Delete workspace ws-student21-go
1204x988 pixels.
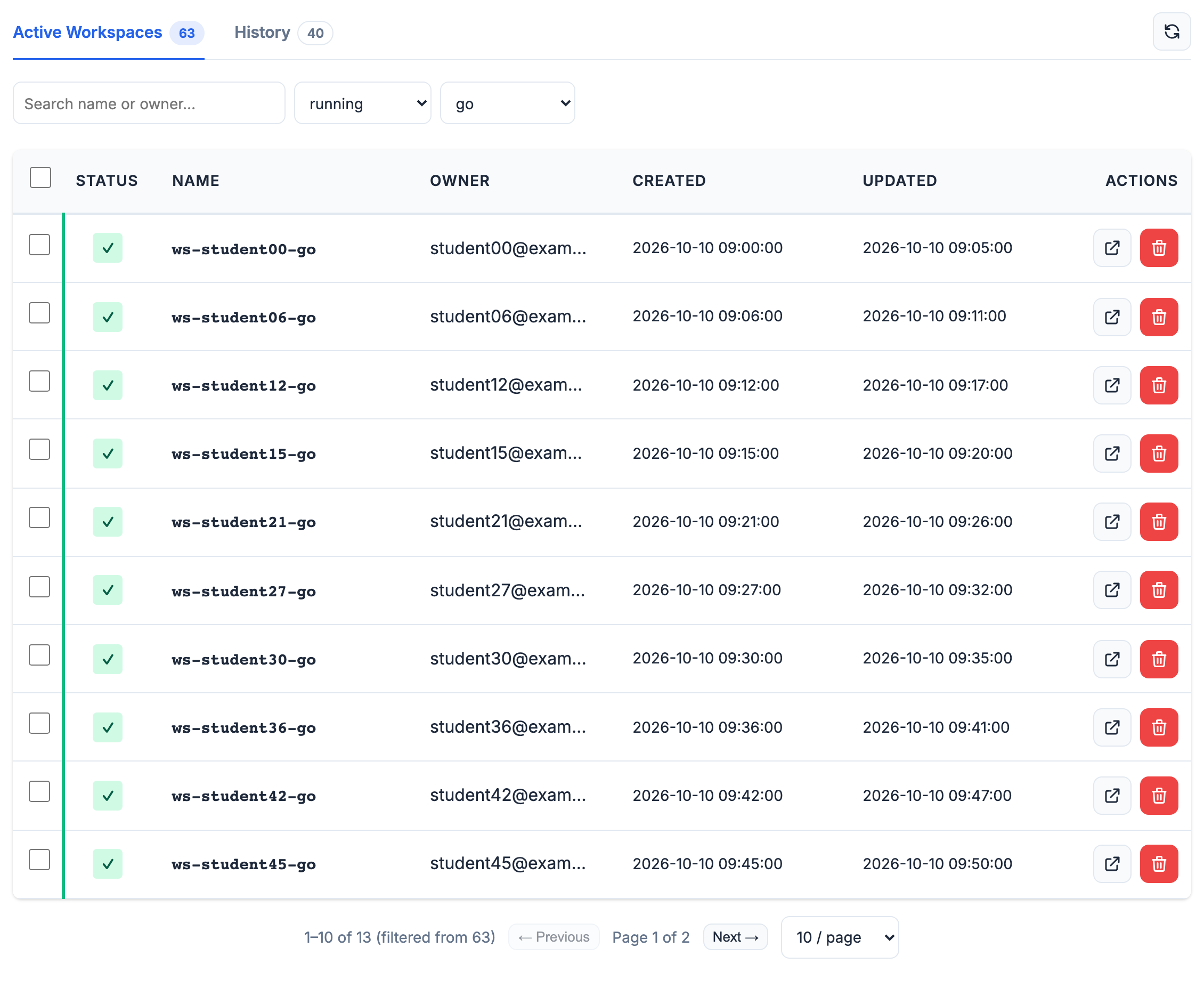pos(1159,522)
